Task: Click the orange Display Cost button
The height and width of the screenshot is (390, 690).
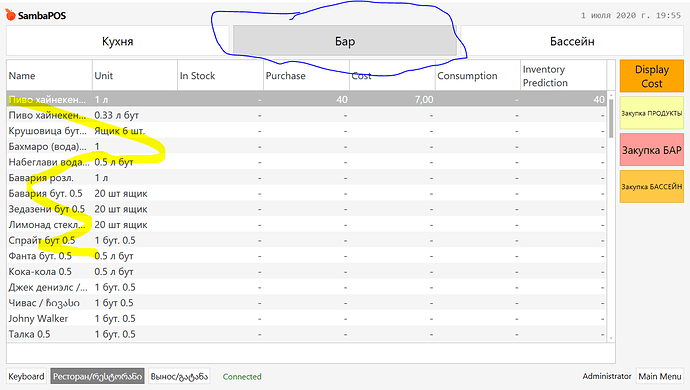Action: (x=652, y=76)
